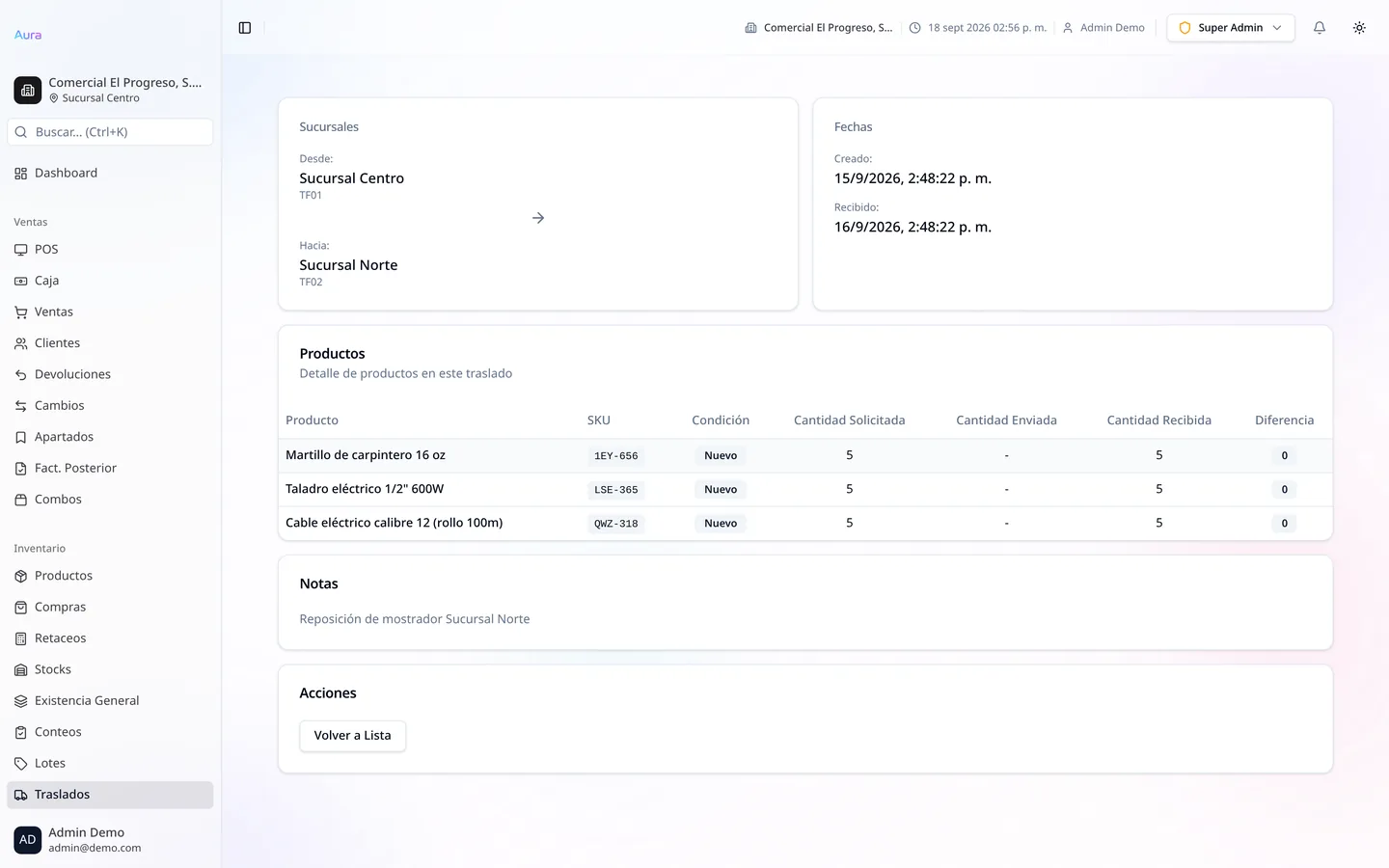Select the Traslados menu item
The height and width of the screenshot is (868, 1389).
110,795
